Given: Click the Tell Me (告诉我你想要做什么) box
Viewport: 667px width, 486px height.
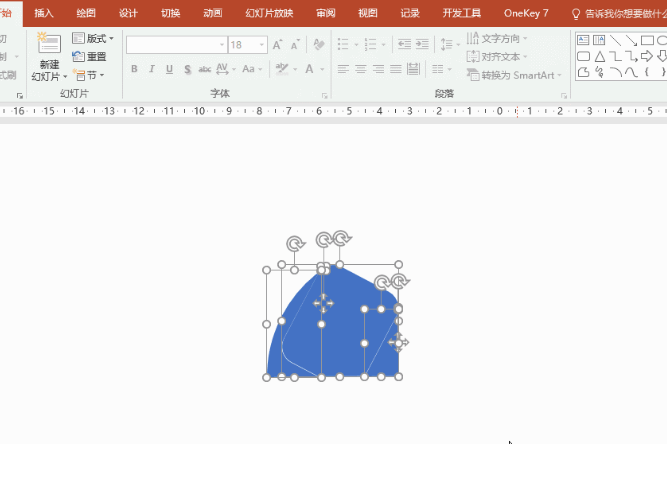Looking at the screenshot, I should click(619, 14).
